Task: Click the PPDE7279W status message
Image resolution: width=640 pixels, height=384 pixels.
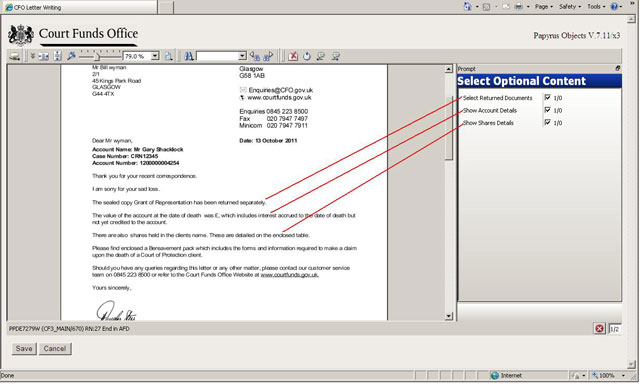Action: tap(69, 329)
